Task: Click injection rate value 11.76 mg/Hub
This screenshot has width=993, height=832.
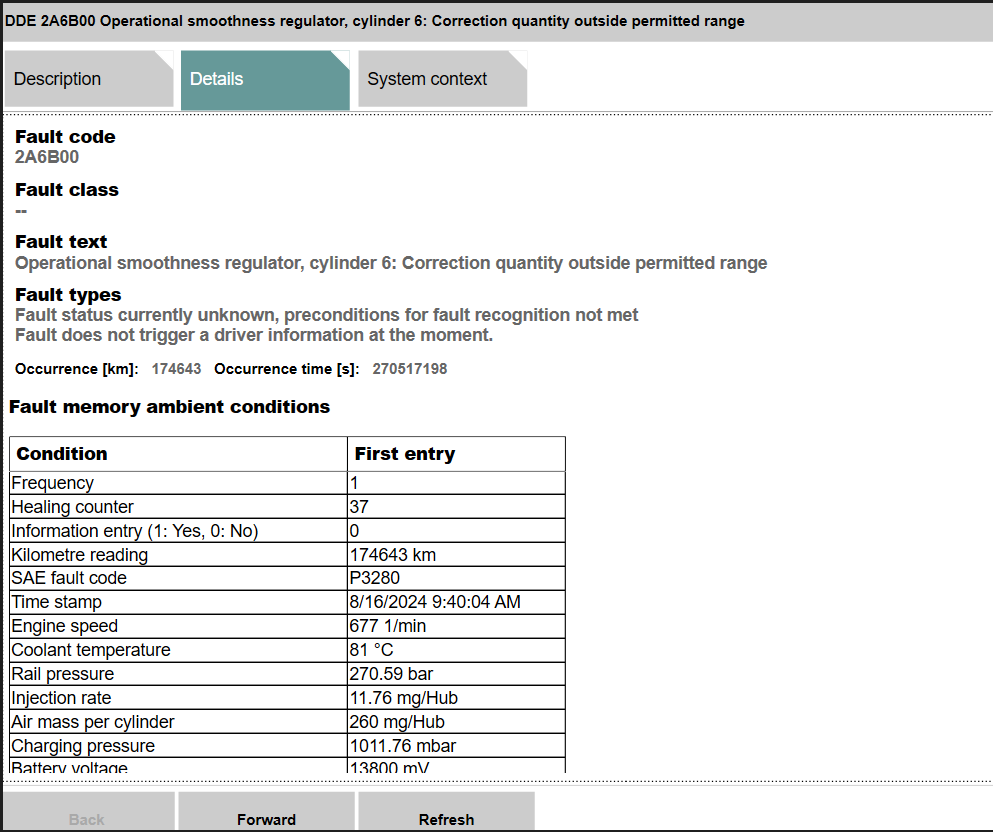Action: (403, 698)
